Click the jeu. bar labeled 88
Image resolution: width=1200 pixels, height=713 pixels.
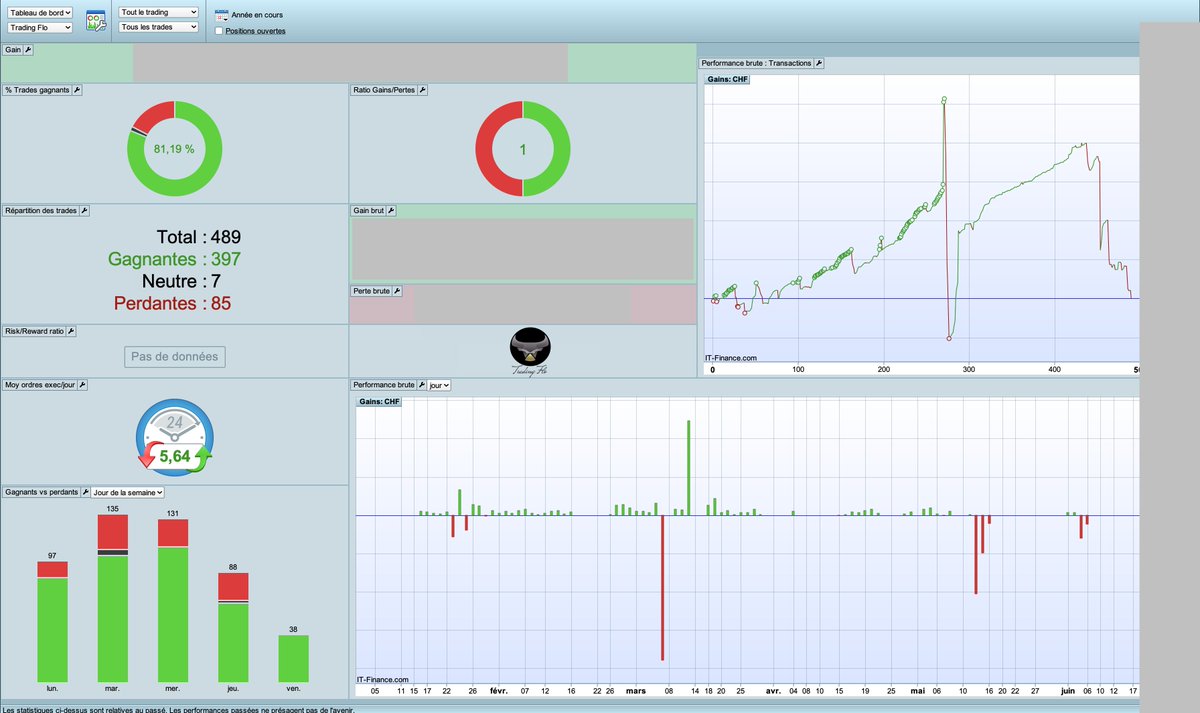(233, 627)
